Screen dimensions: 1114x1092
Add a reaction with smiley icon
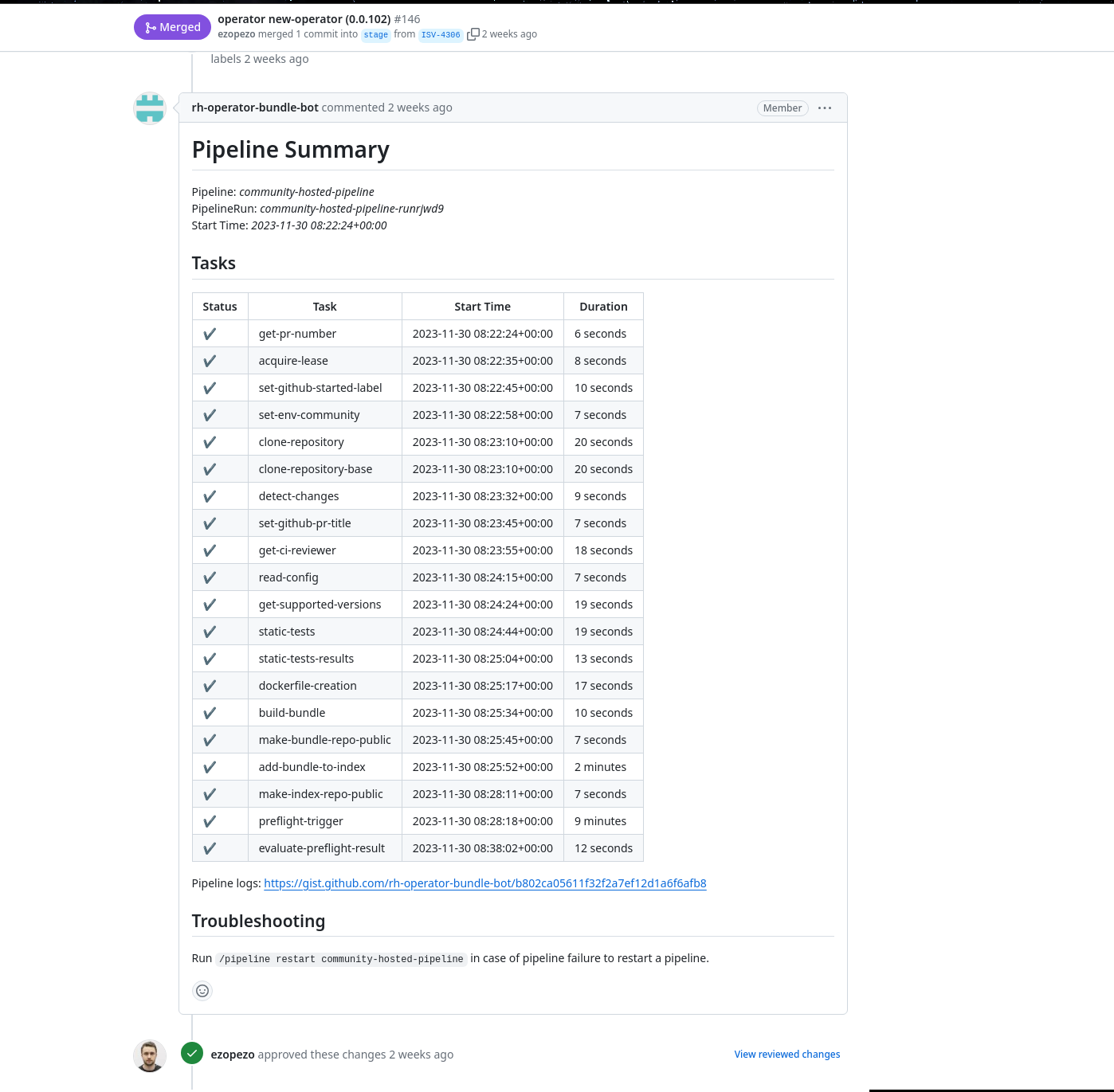tap(202, 991)
